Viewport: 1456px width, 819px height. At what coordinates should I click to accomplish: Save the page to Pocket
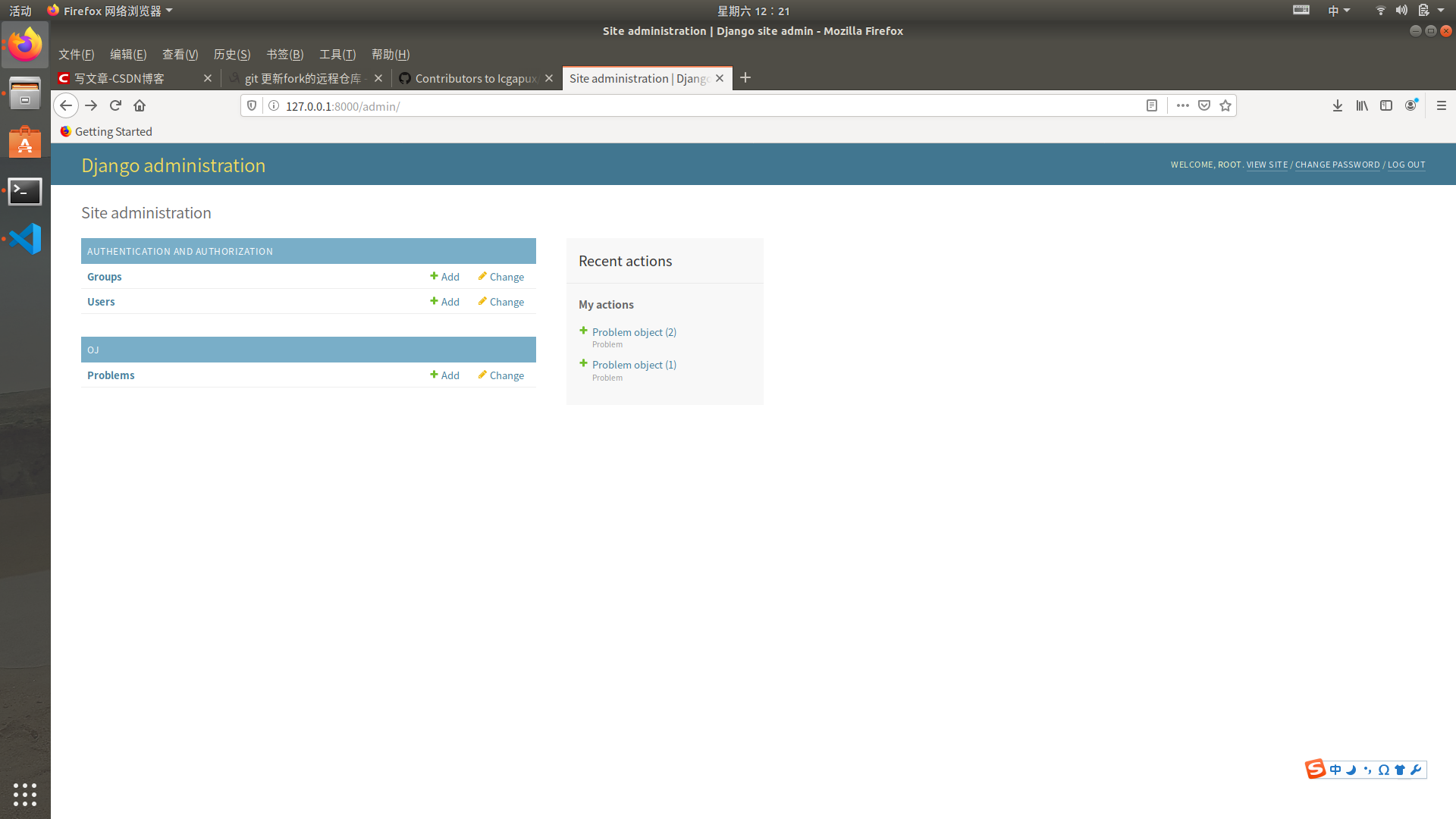point(1204,105)
